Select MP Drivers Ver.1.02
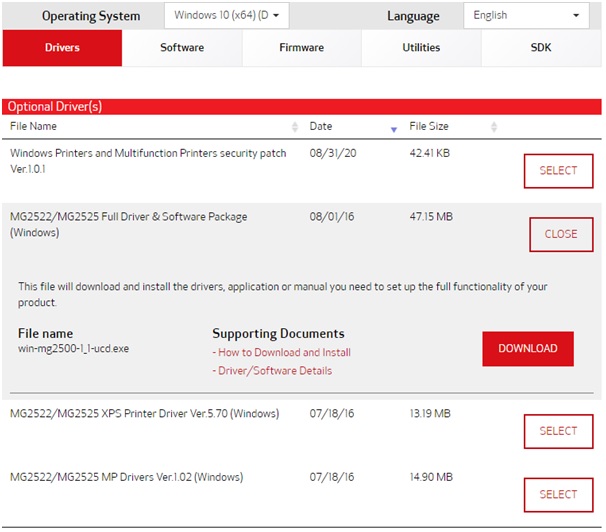Image resolution: width=606 pixels, height=532 pixels. 558,495
